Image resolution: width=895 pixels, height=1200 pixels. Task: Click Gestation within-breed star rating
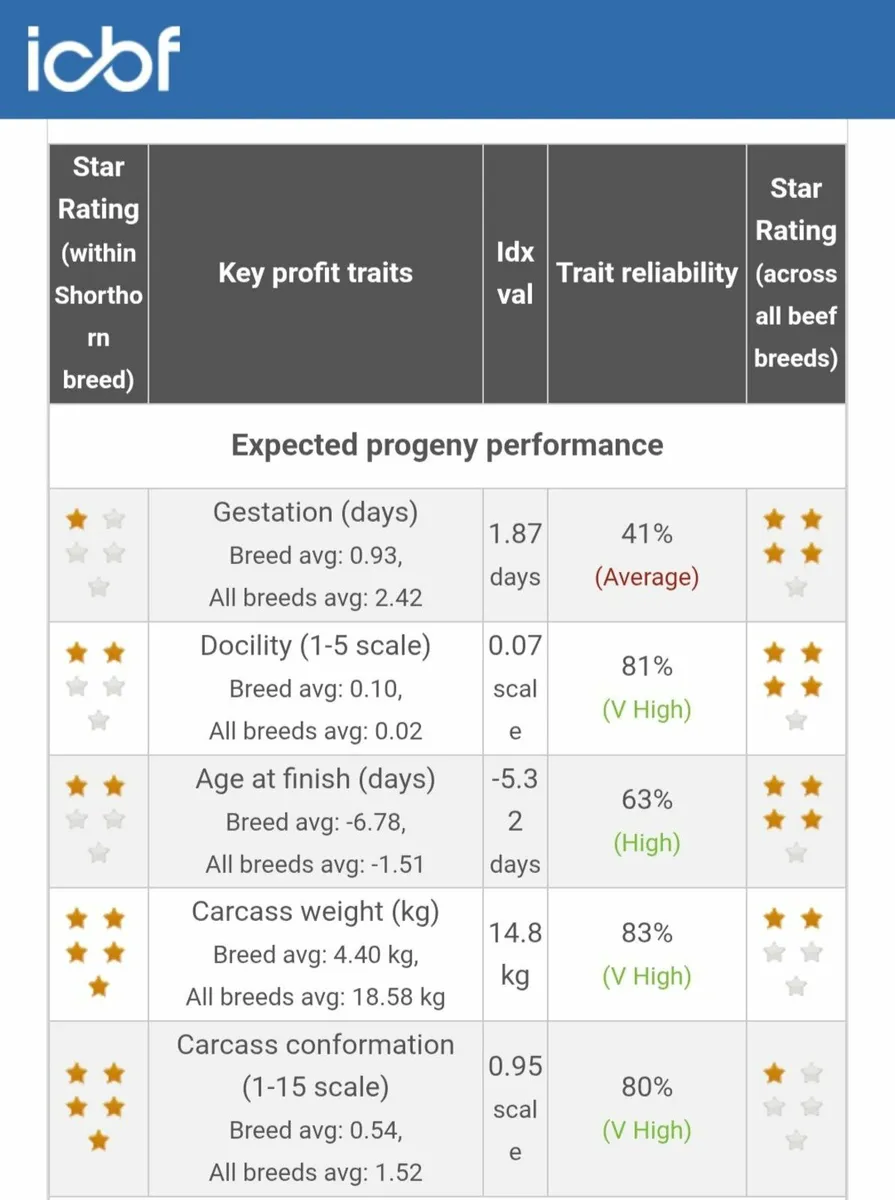96,552
